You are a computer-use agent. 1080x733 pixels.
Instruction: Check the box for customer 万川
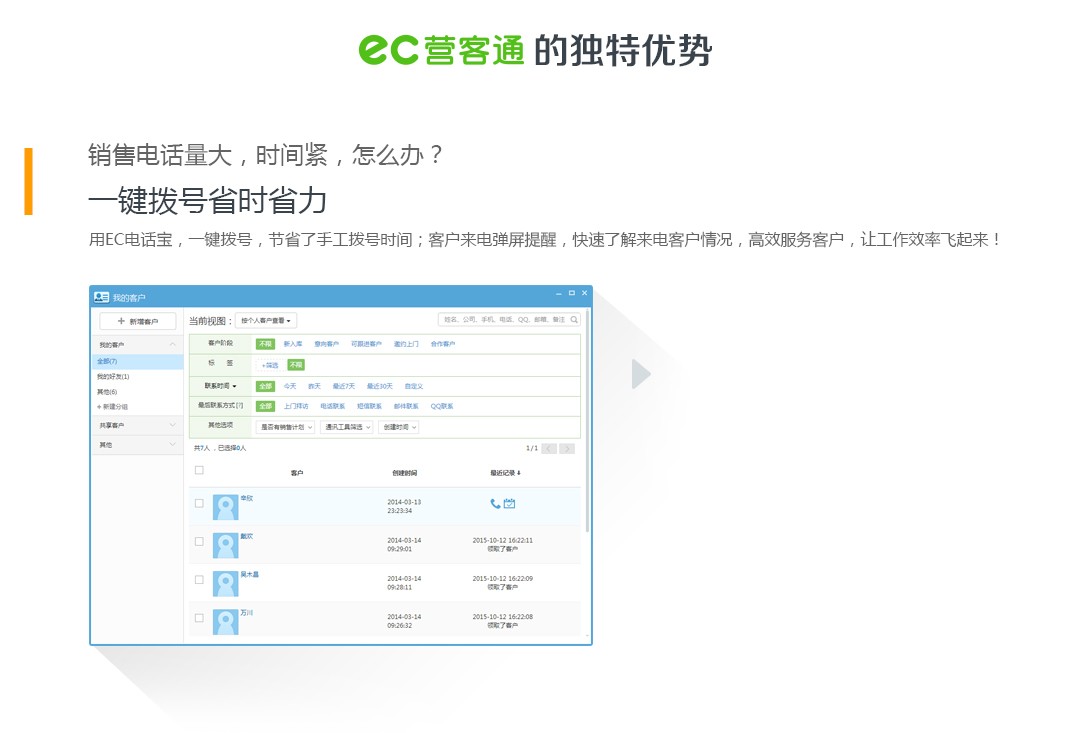click(x=199, y=618)
